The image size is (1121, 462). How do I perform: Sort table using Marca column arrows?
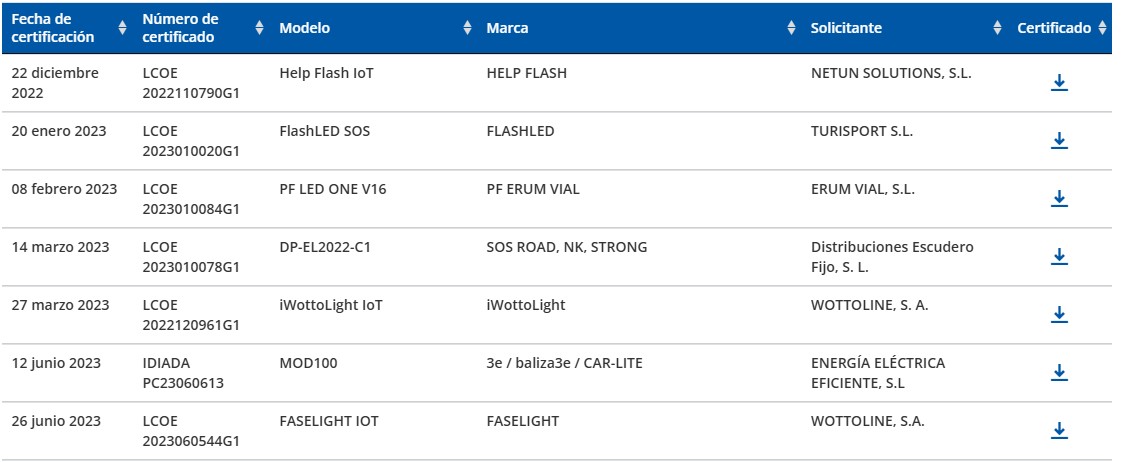[x=792, y=28]
